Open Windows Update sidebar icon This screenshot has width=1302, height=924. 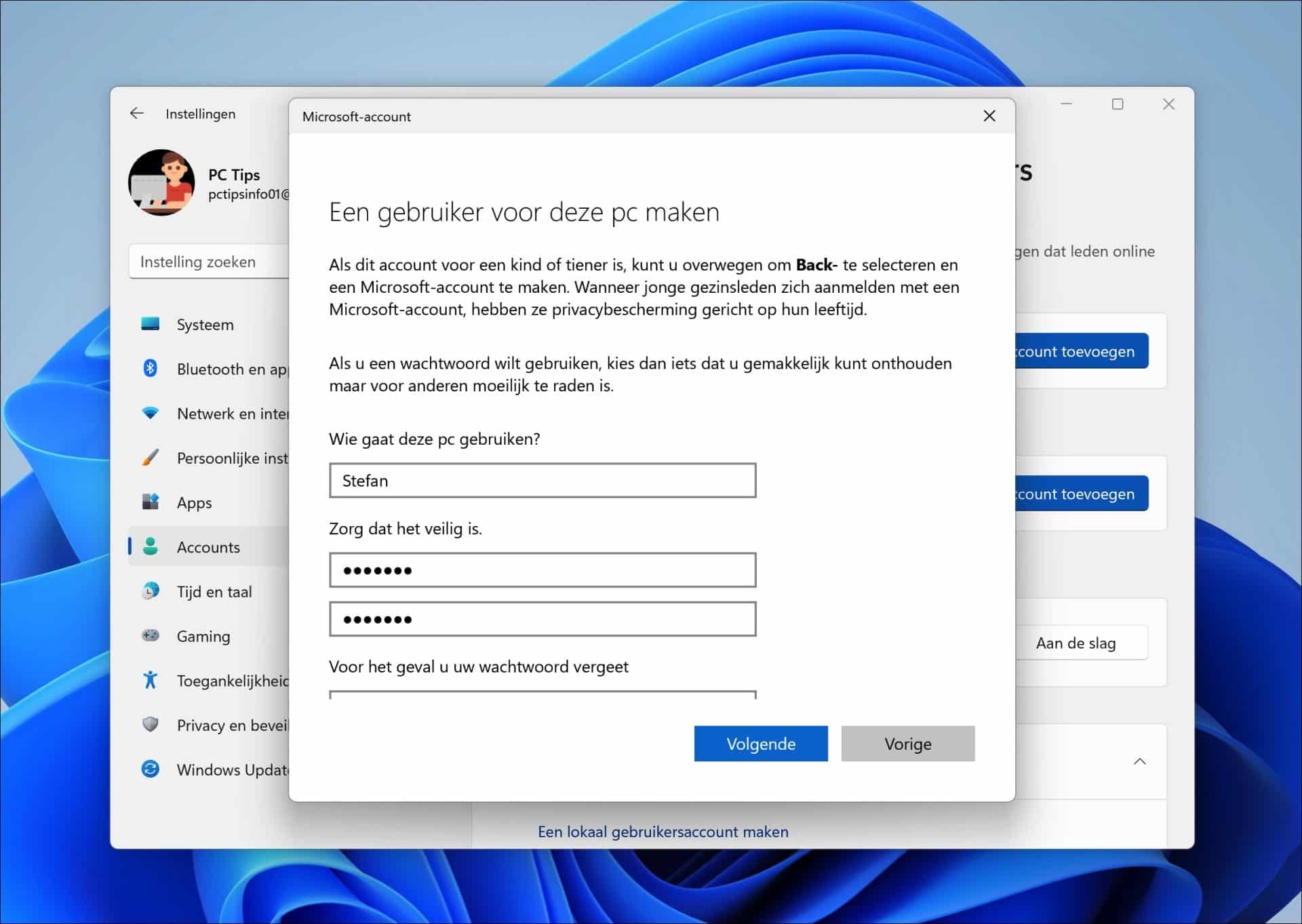[151, 769]
